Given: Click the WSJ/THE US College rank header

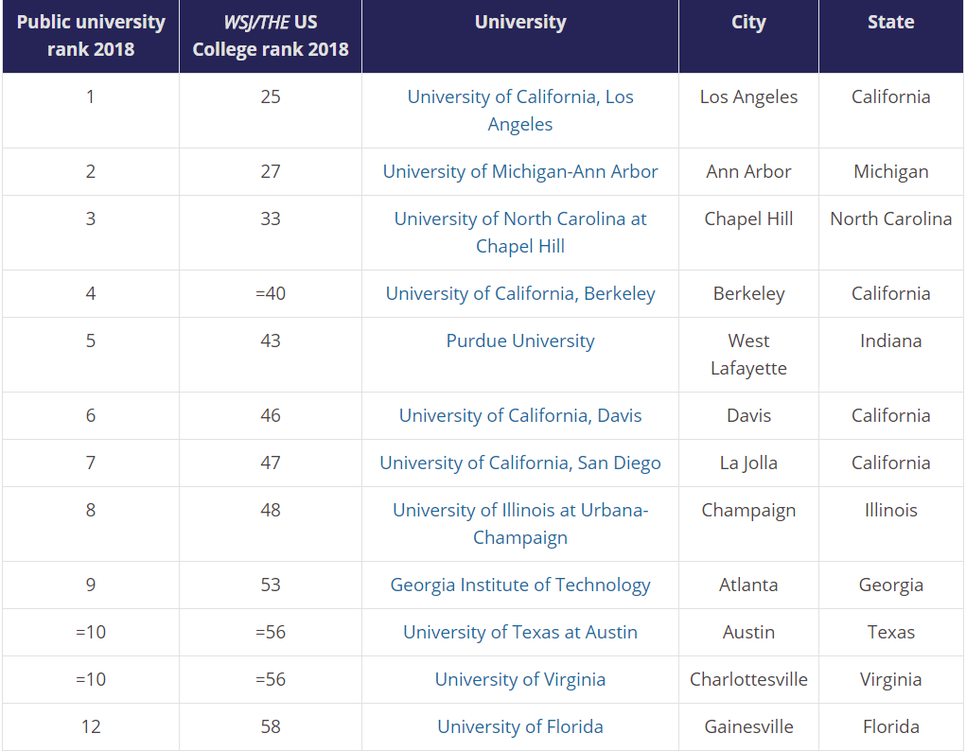Looking at the screenshot, I should [270, 36].
